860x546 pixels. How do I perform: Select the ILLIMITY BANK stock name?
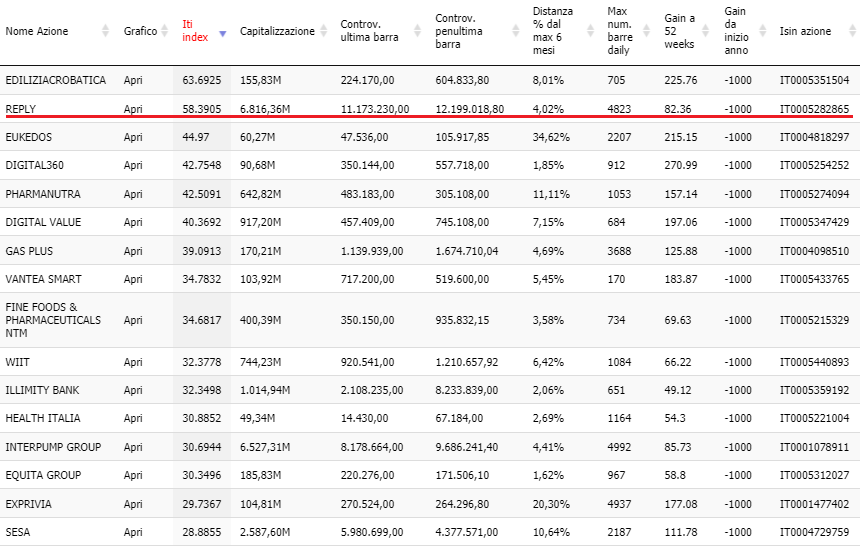click(42, 390)
